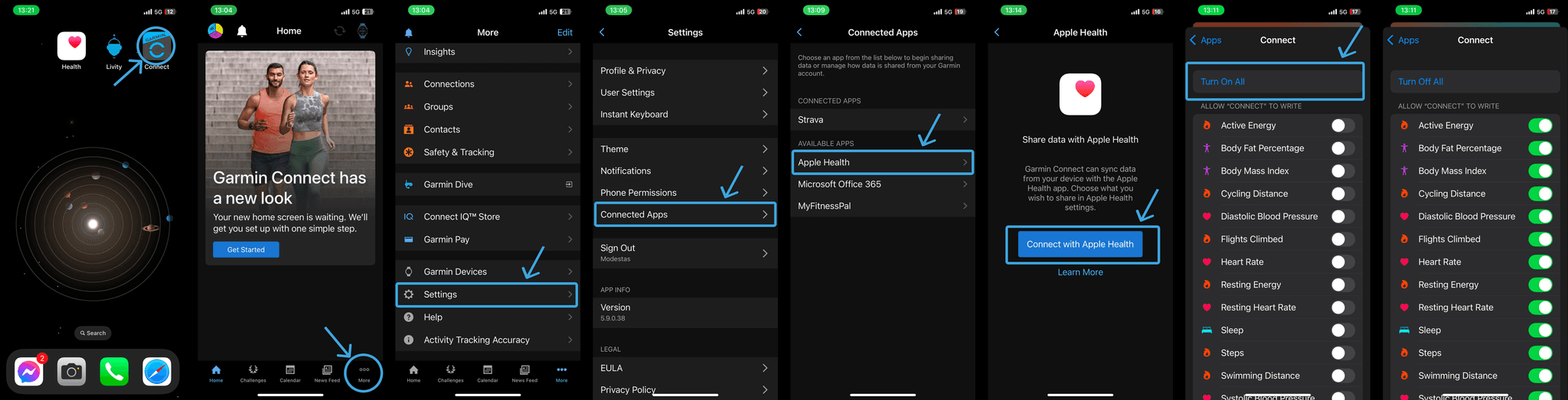The image size is (1568, 400).
Task: Click the Connect with Apple Health button
Action: (x=1080, y=244)
